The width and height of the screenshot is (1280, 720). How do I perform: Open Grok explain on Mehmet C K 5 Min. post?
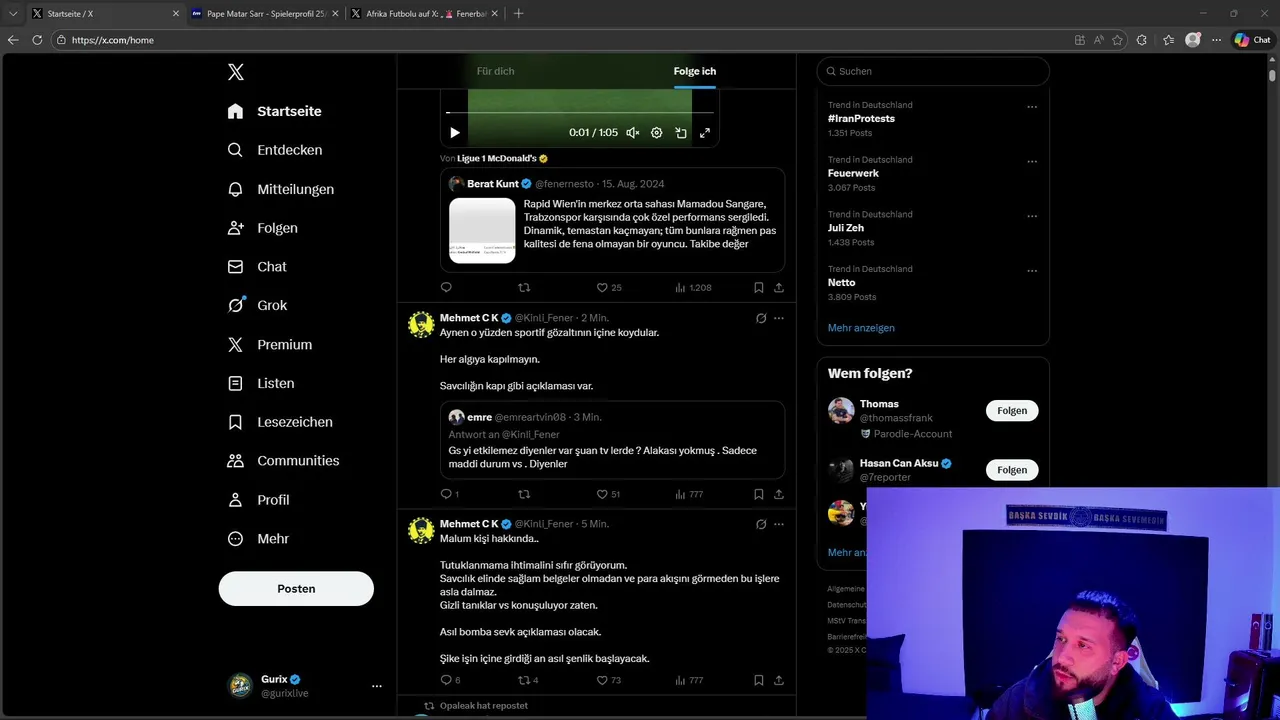pos(761,524)
